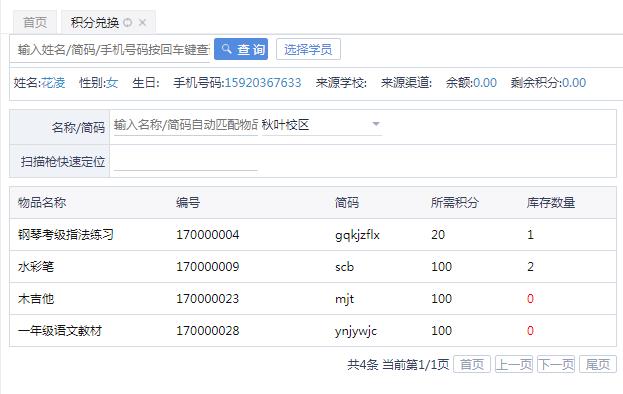Click the 余额 value 0.00
This screenshot has width=623, height=394.
[485, 83]
